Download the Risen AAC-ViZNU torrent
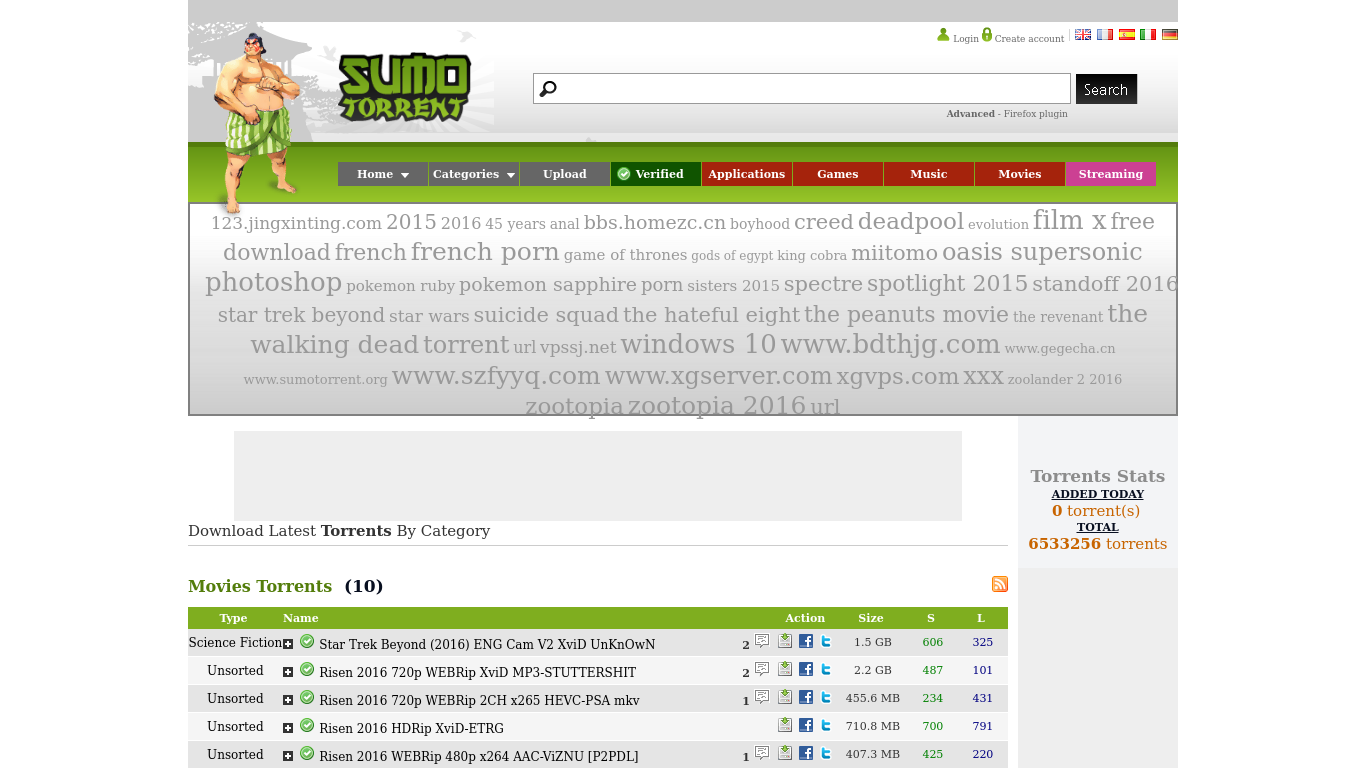The image size is (1366, 768). pyautogui.click(x=785, y=753)
